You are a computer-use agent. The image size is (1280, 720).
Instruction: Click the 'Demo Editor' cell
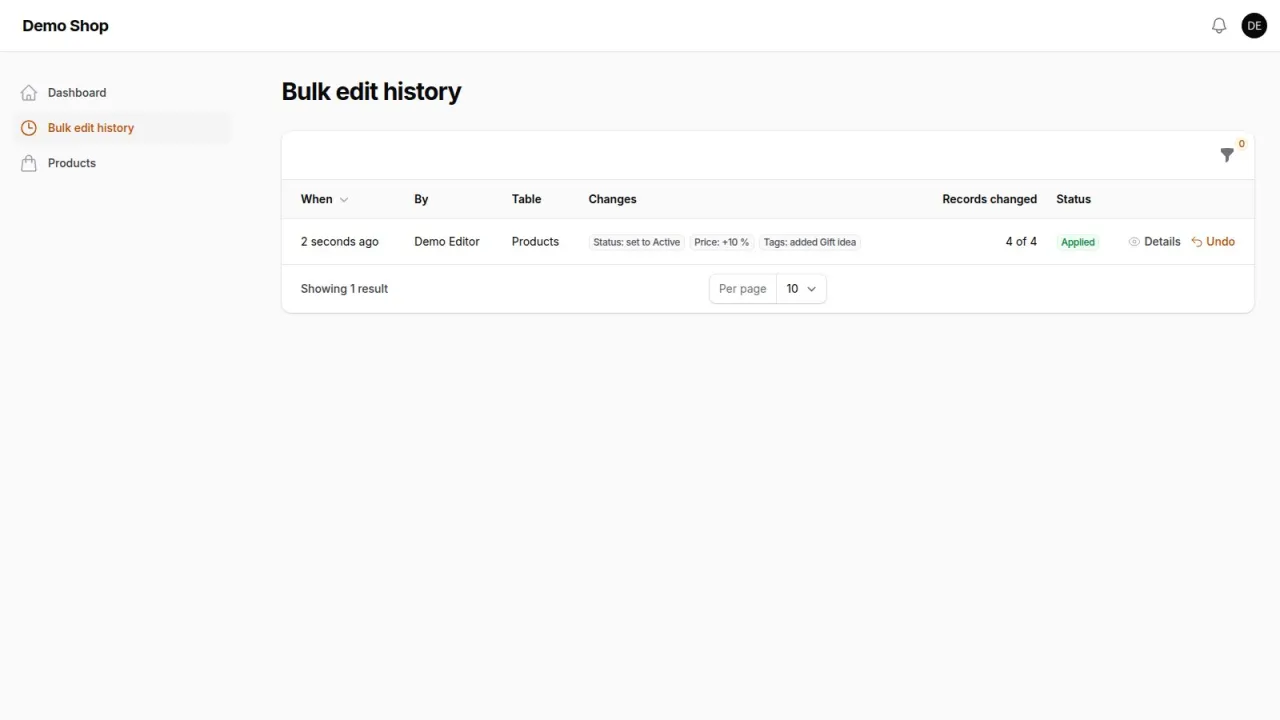(447, 242)
